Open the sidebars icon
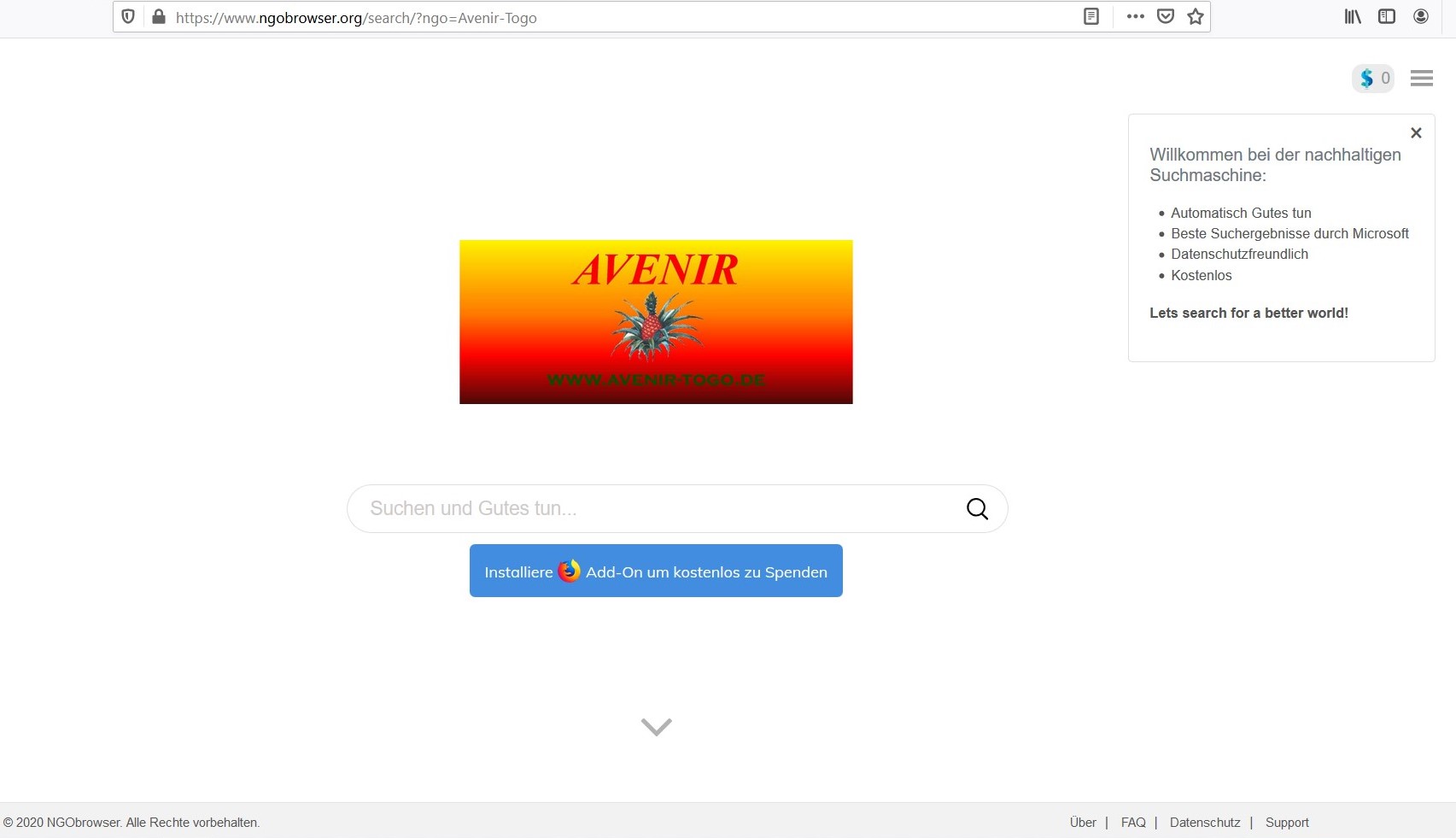1456x838 pixels. 1385,15
